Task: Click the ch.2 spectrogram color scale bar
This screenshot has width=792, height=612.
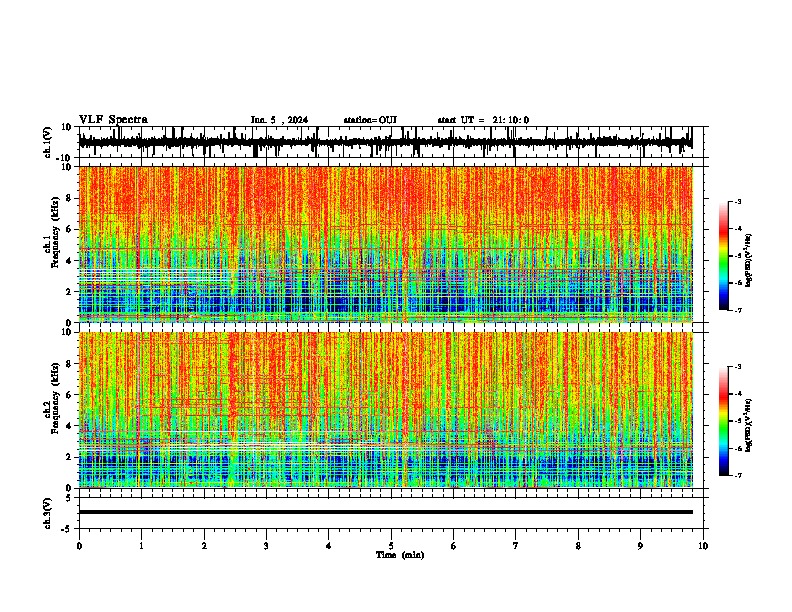Action: [x=723, y=421]
